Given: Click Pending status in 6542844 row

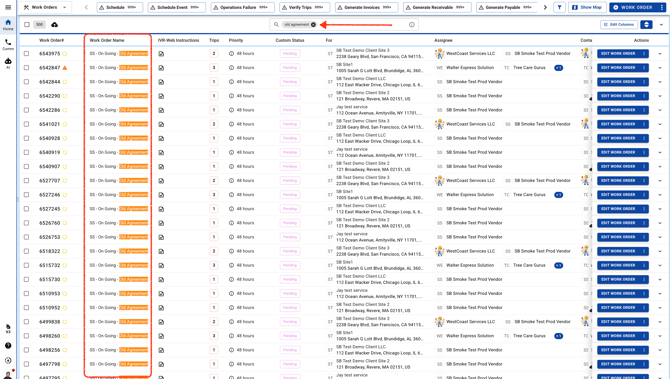Looking at the screenshot, I should [x=290, y=82].
